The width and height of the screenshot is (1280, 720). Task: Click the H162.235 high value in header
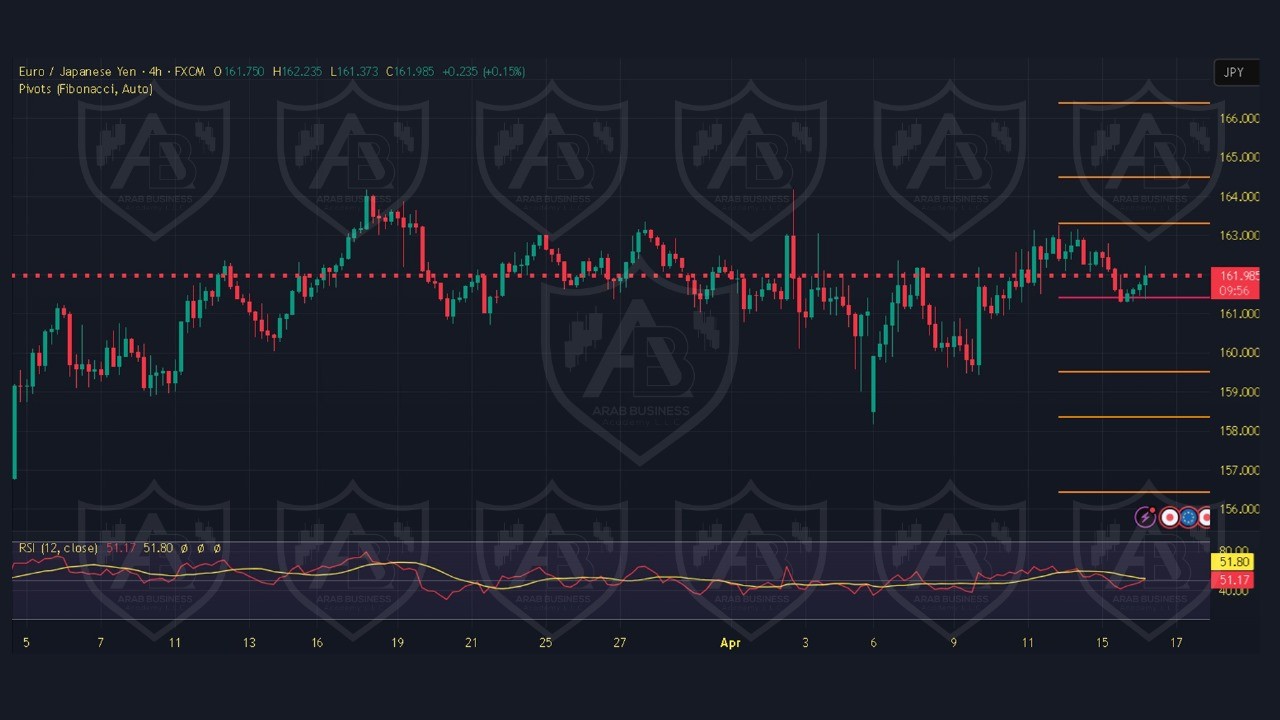tap(297, 71)
